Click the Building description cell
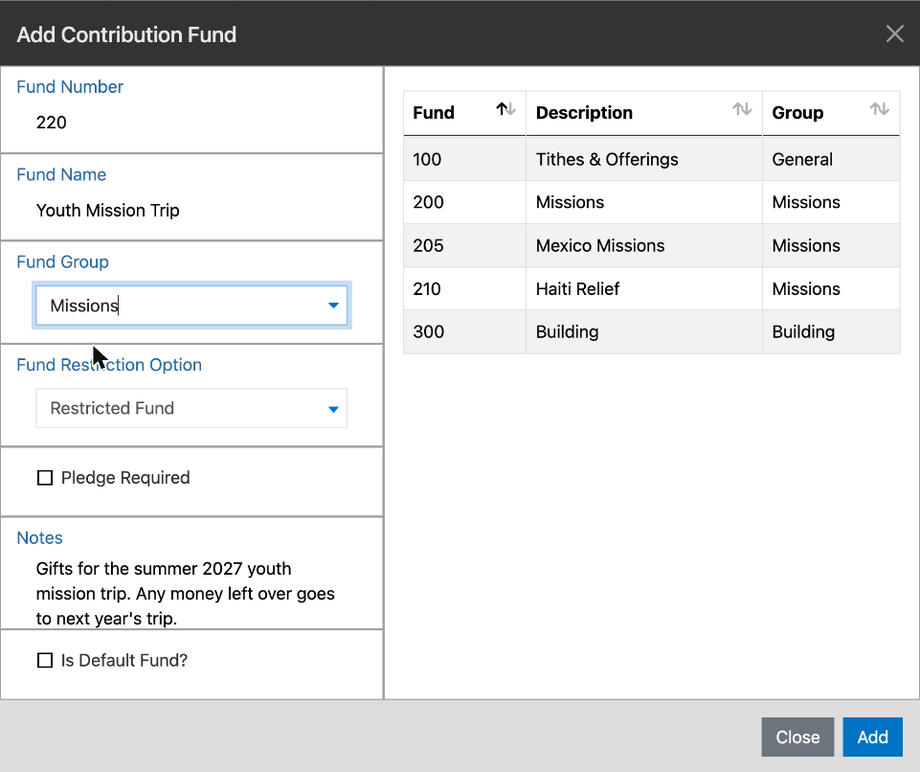This screenshot has width=920, height=772. pyautogui.click(x=644, y=332)
